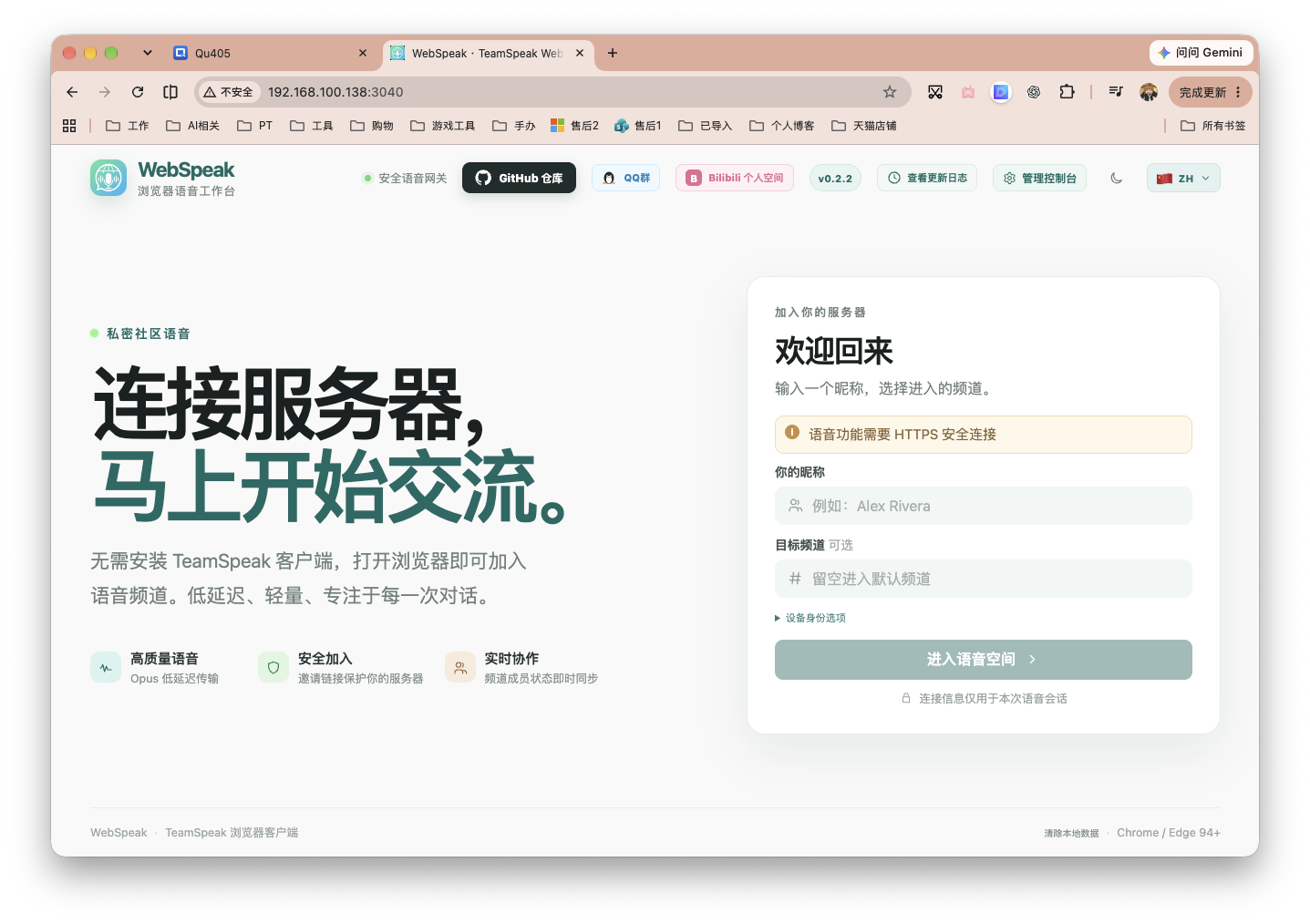Expand 设备身份选项 disclosure
Viewport: 1310px width, 924px height.
tap(810, 618)
